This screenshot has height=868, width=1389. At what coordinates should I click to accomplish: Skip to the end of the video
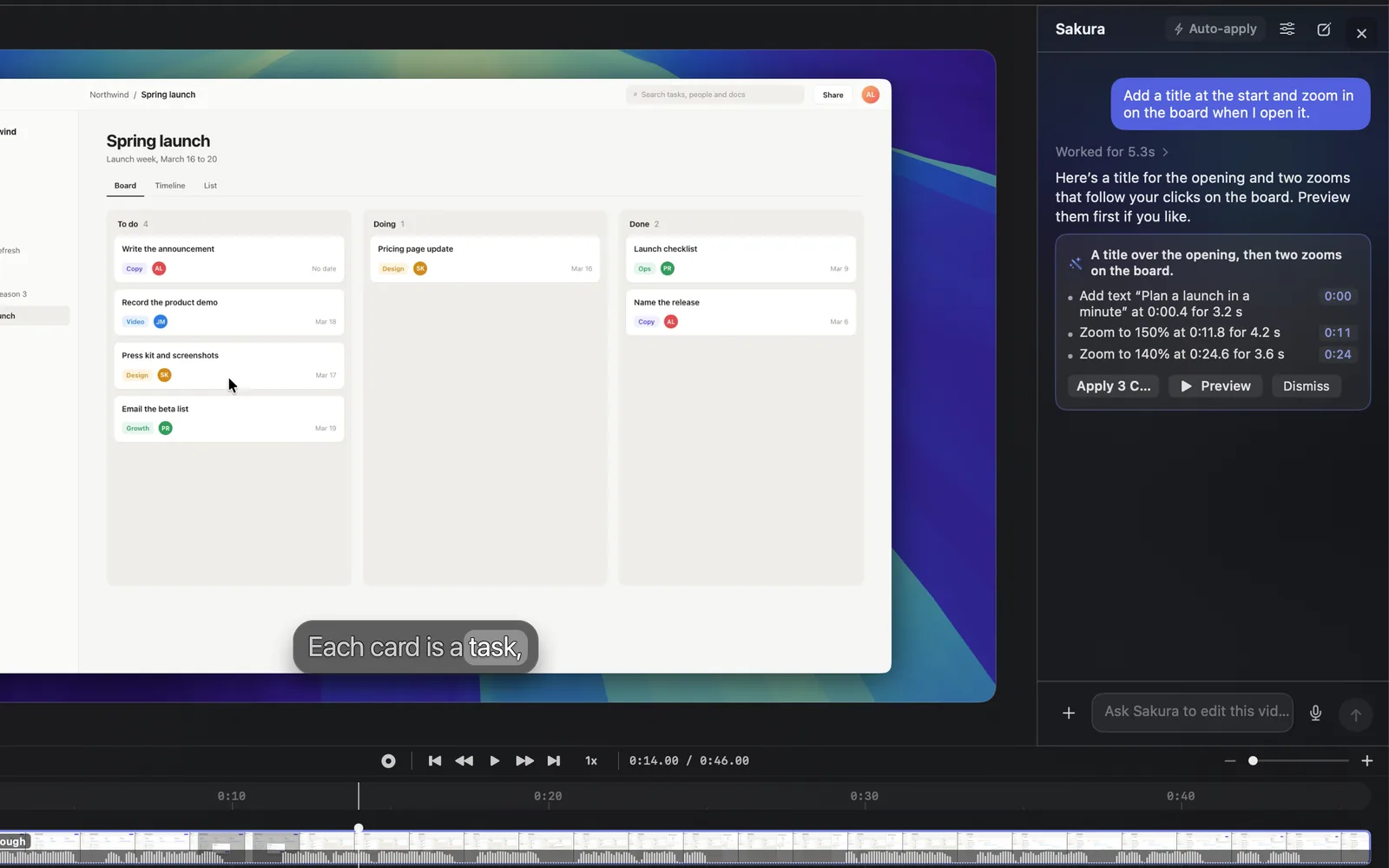coord(554,761)
